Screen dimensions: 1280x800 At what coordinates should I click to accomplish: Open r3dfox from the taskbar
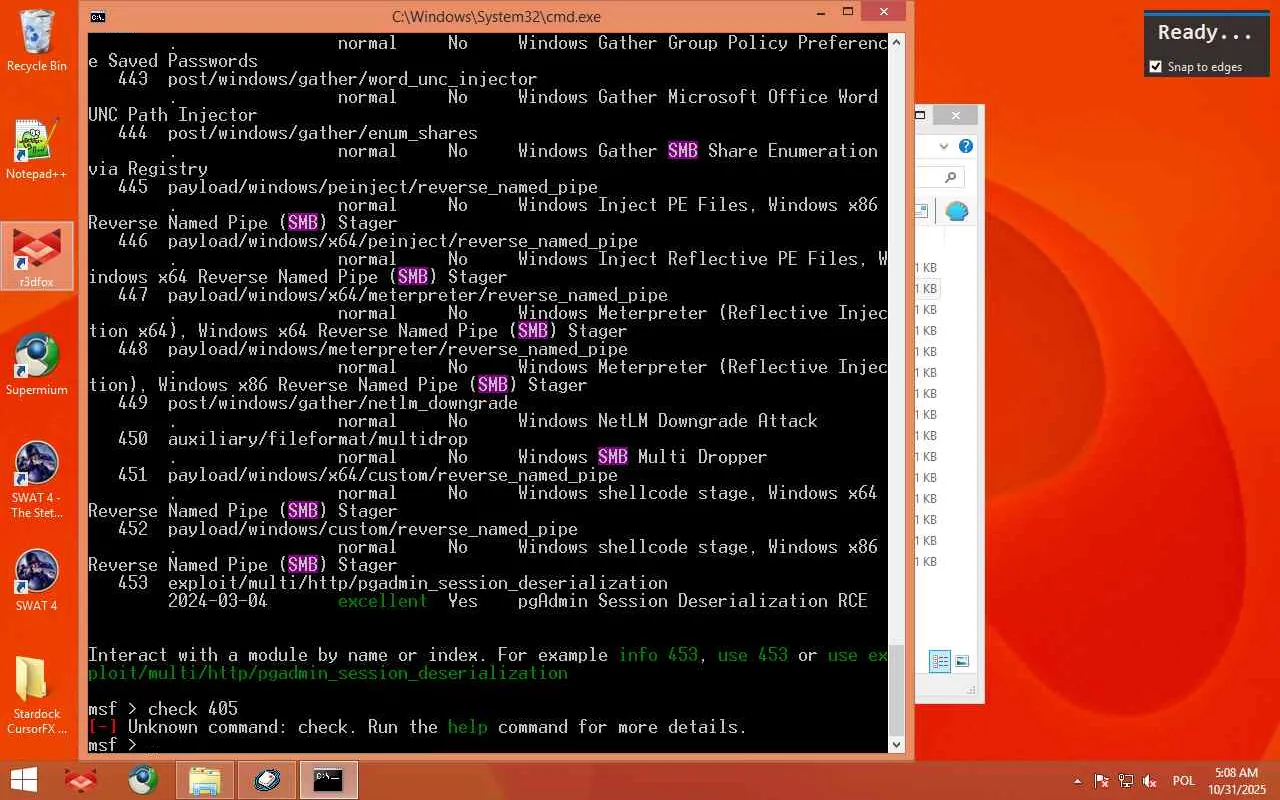[x=82, y=780]
